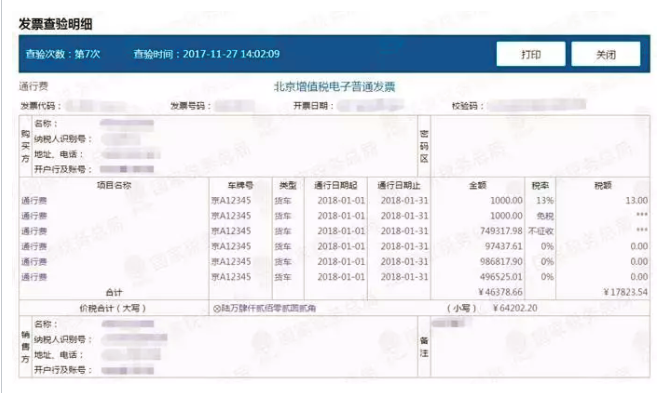This screenshot has height=393, width=657.
Task: Click the 备注 remarks section label
Action: point(424,347)
